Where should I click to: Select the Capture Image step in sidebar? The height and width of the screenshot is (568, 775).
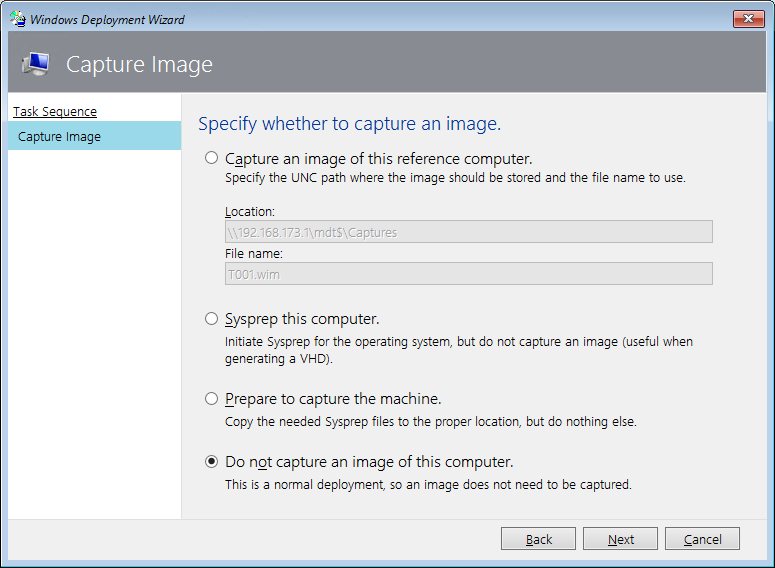94,136
